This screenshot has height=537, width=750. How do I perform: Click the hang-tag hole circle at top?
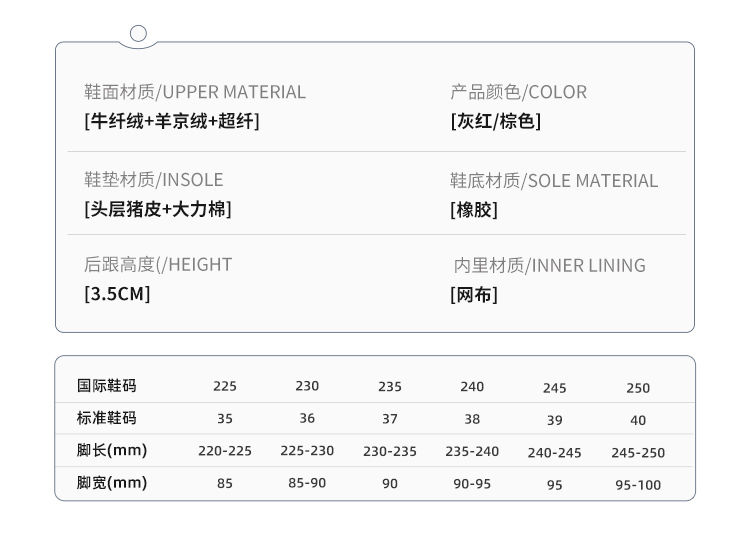139,34
